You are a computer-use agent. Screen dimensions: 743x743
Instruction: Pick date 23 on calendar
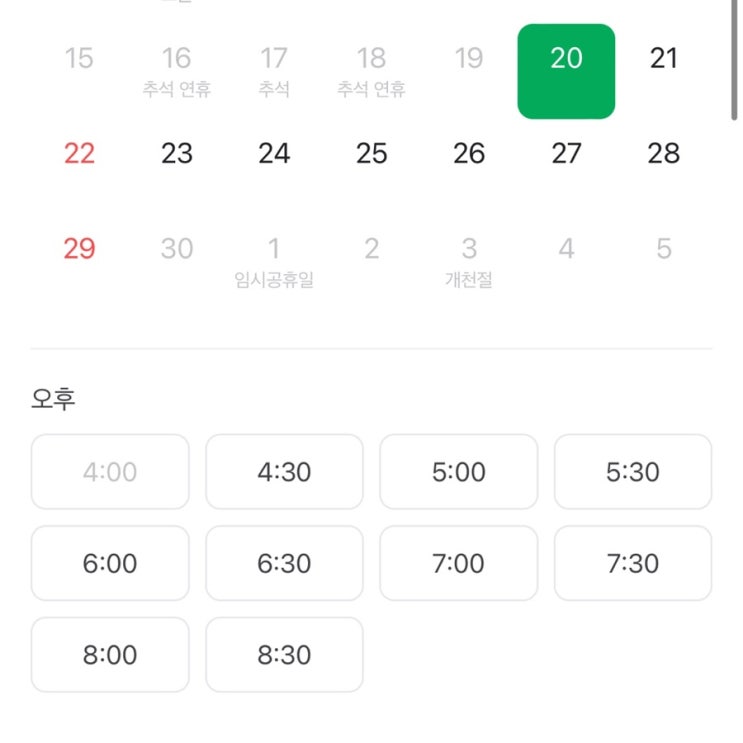tap(177, 153)
